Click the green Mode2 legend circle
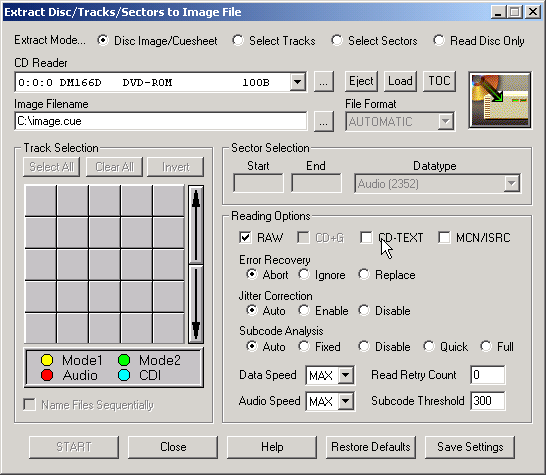 [124, 360]
